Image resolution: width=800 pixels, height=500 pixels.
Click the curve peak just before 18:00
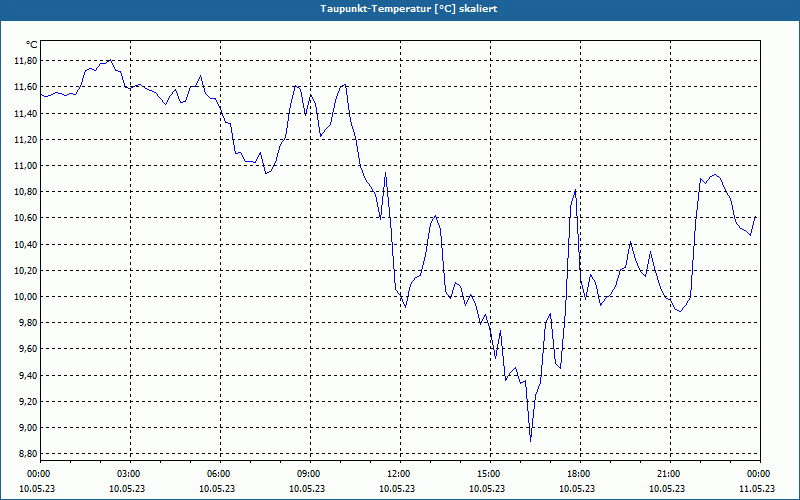pyautogui.click(x=575, y=190)
